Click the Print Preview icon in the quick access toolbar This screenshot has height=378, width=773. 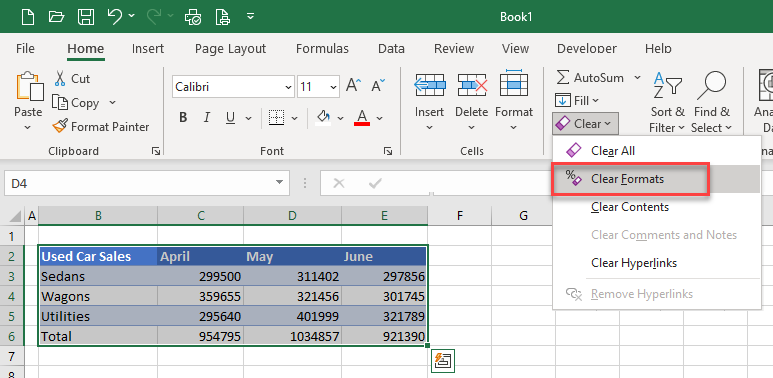pos(193,17)
